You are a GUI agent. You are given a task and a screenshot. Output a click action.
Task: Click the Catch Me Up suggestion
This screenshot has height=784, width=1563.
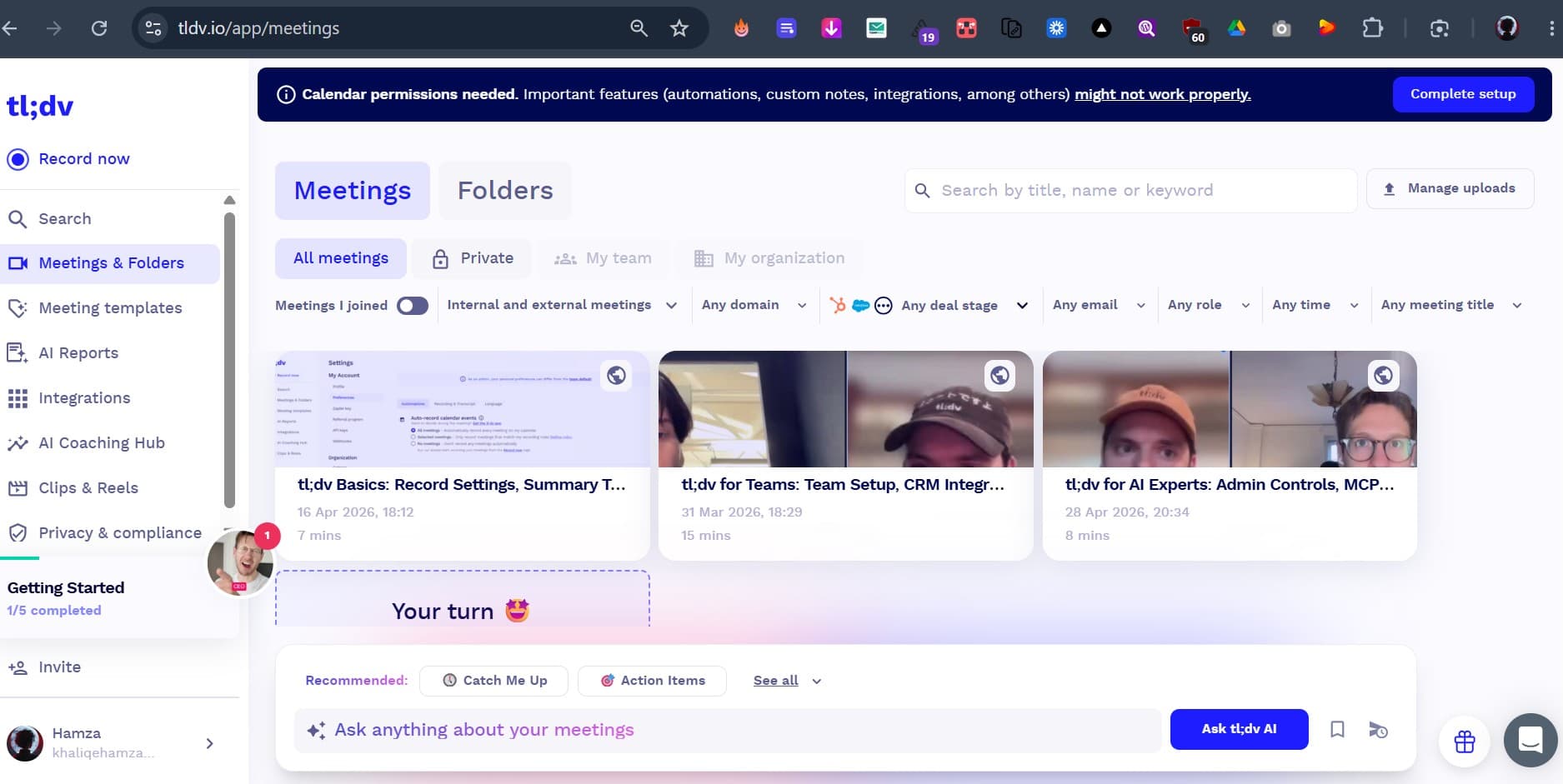point(493,681)
